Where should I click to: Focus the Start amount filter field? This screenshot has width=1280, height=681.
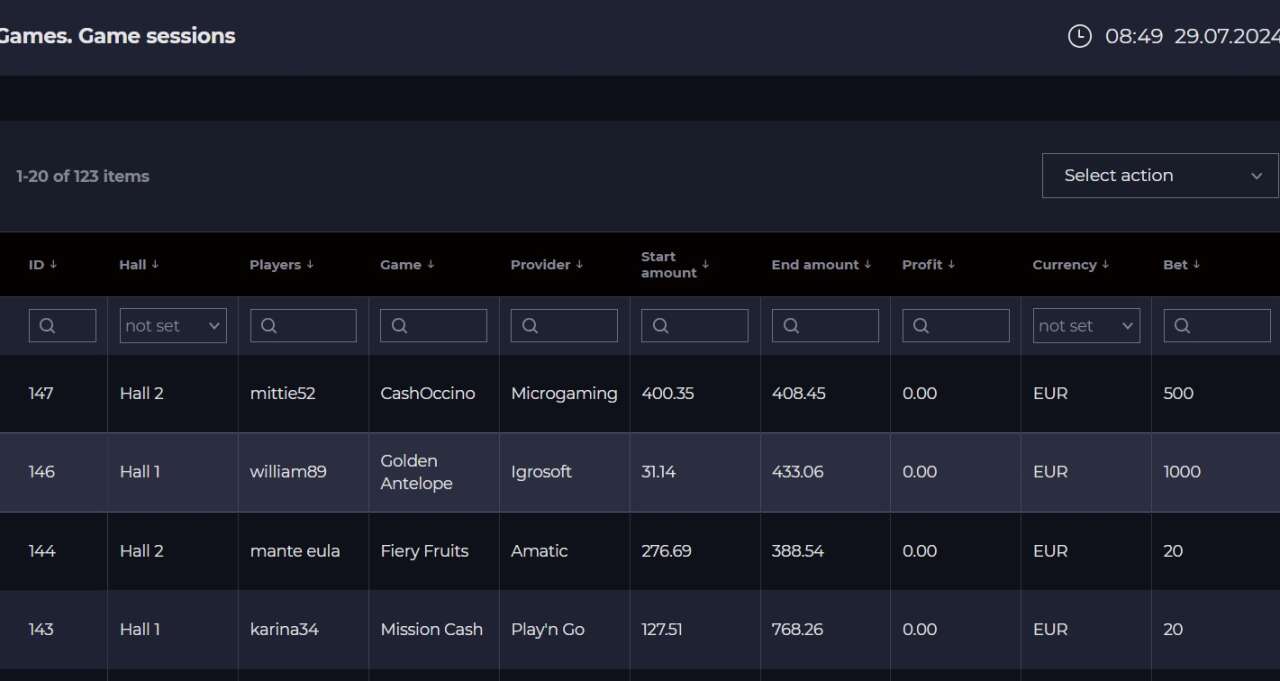point(694,326)
